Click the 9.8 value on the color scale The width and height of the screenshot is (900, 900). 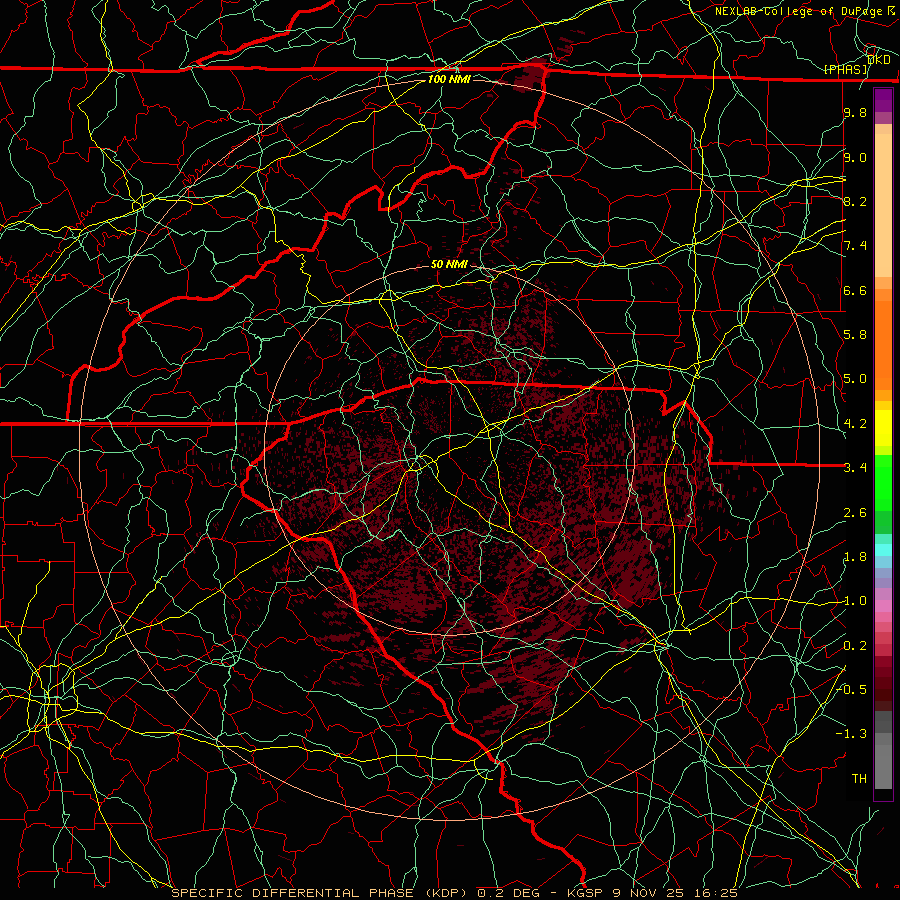point(855,112)
